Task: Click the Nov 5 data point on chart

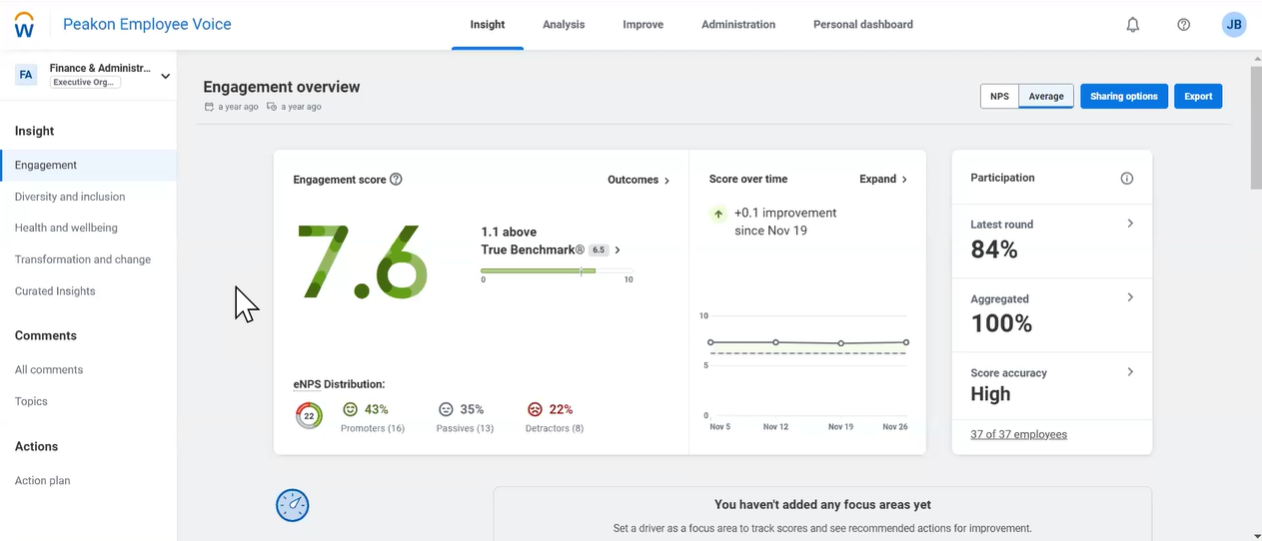Action: click(x=711, y=343)
